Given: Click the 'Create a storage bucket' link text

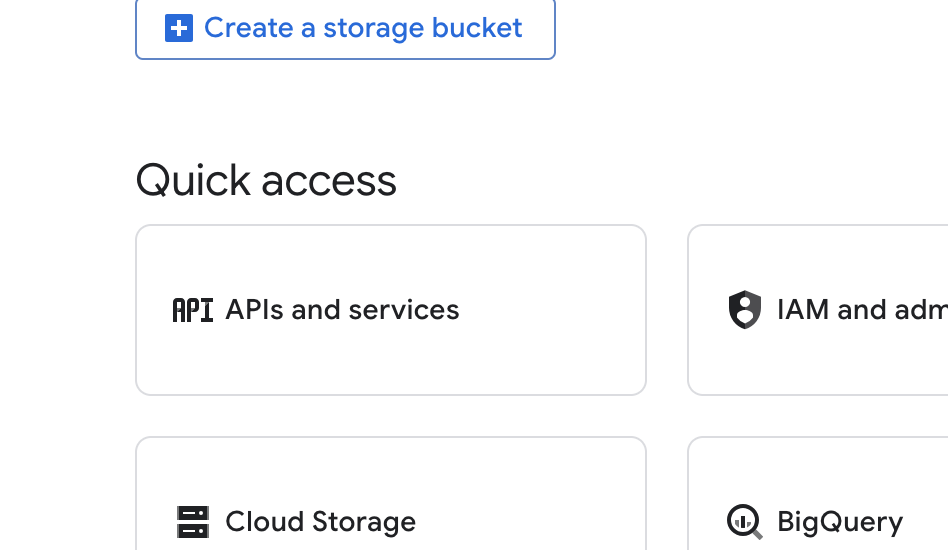Looking at the screenshot, I should (x=363, y=28).
